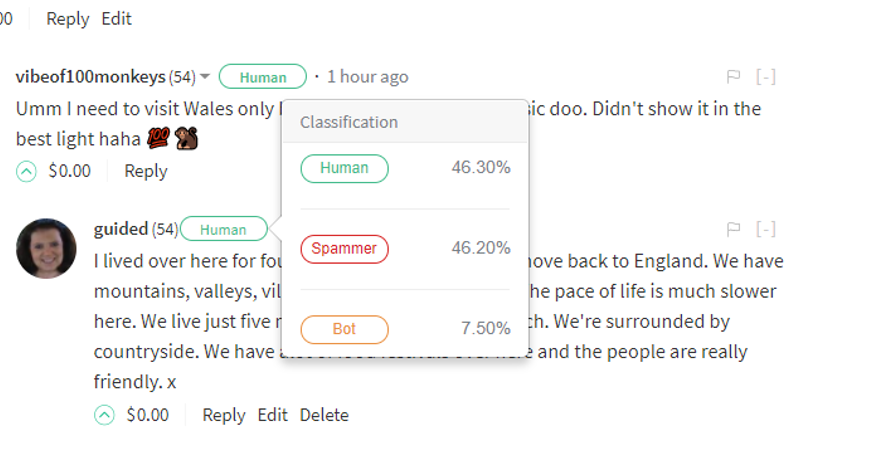Click Human badge next to vibeof100monkeys
Image resolution: width=896 pixels, height=470 pixels.
click(x=263, y=77)
